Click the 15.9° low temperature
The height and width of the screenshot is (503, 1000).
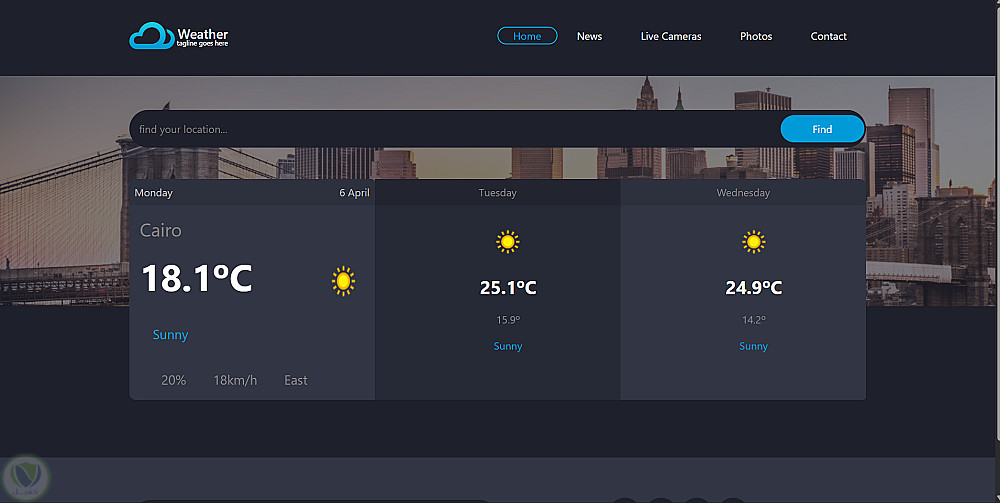(508, 320)
